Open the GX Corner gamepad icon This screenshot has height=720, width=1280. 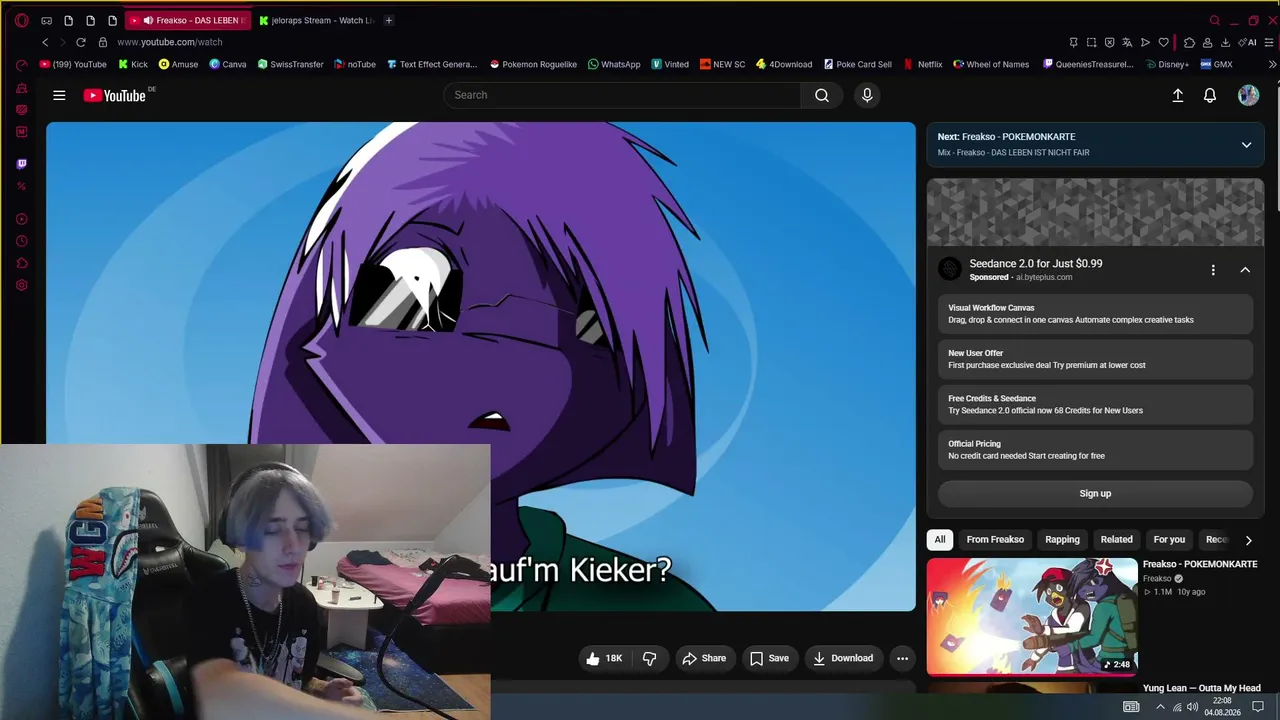pyautogui.click(x=47, y=20)
